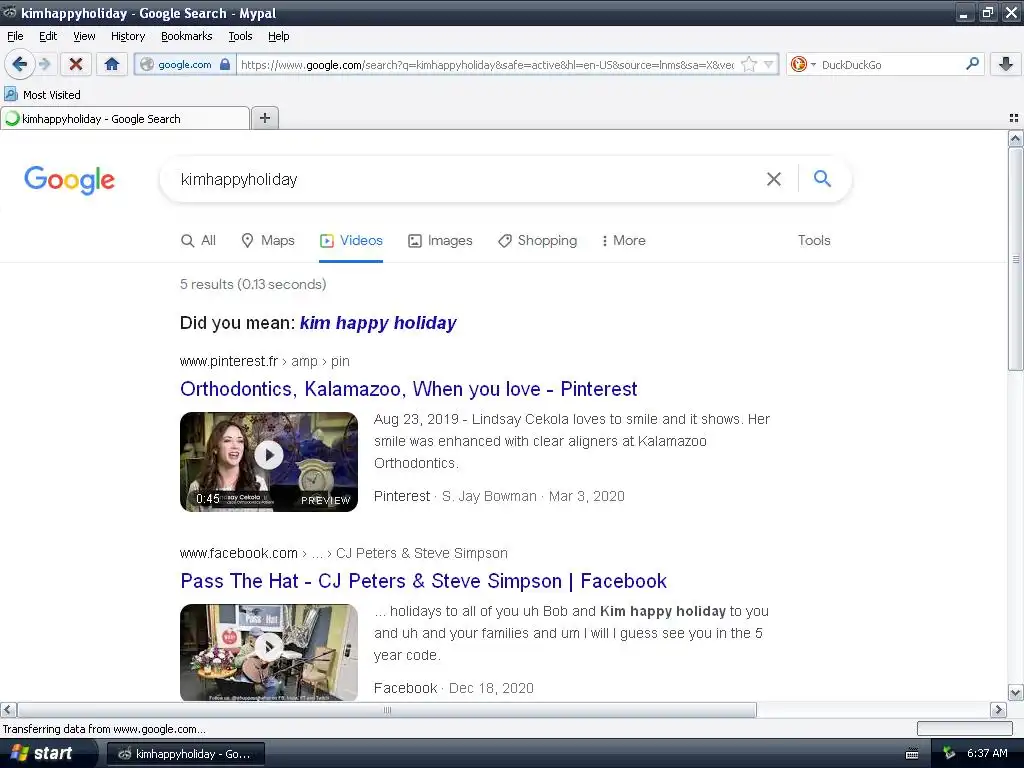Open the Help menu

278,36
